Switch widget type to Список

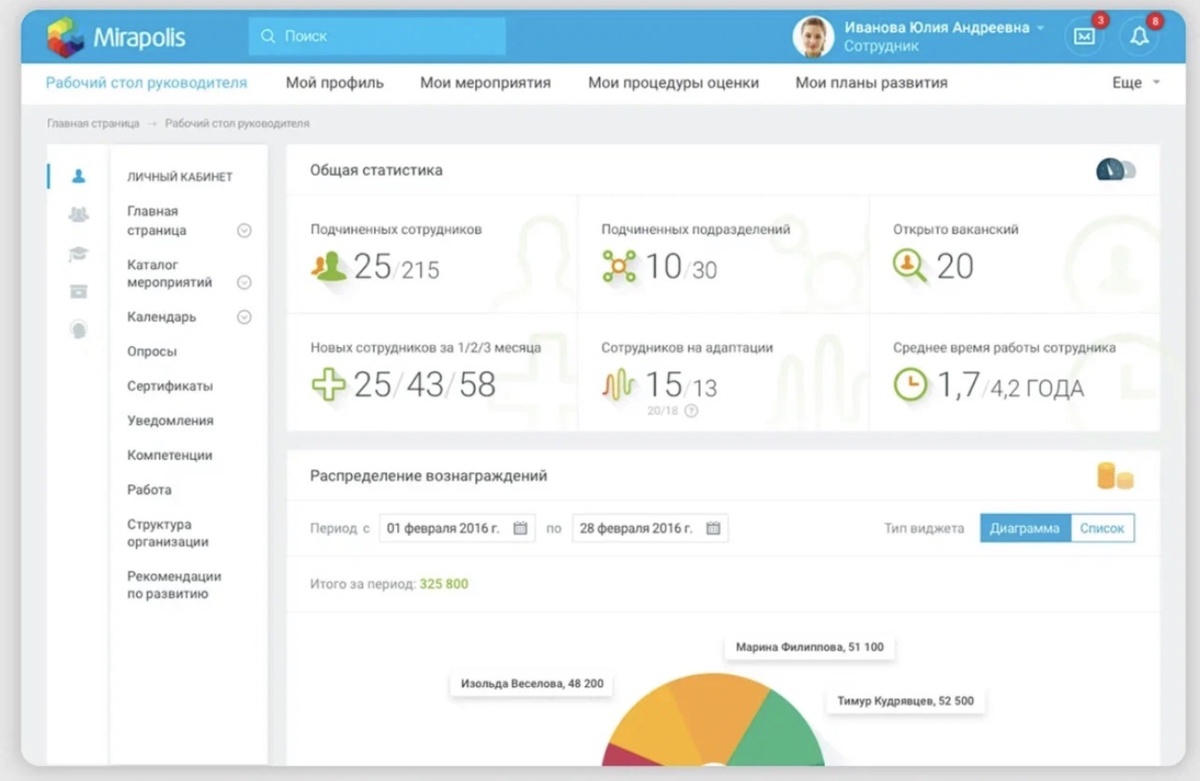[x=1102, y=528]
